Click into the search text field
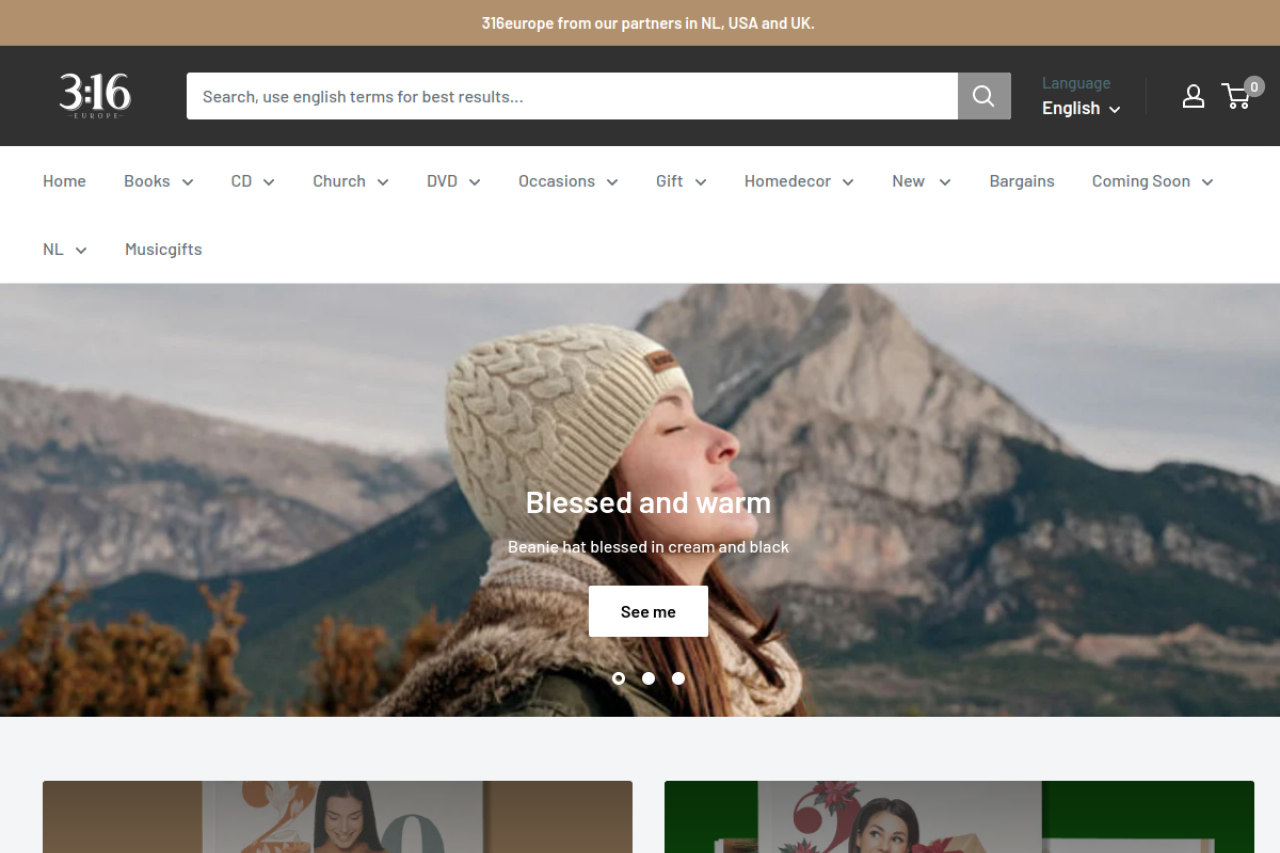Screen dimensions: 1280x853 571,96
